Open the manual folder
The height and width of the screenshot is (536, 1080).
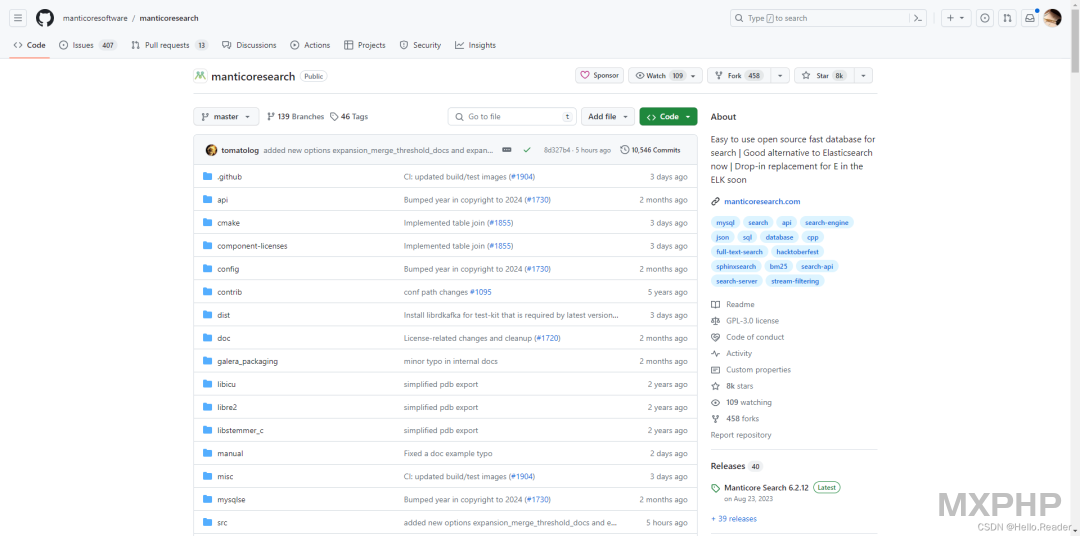(230, 453)
